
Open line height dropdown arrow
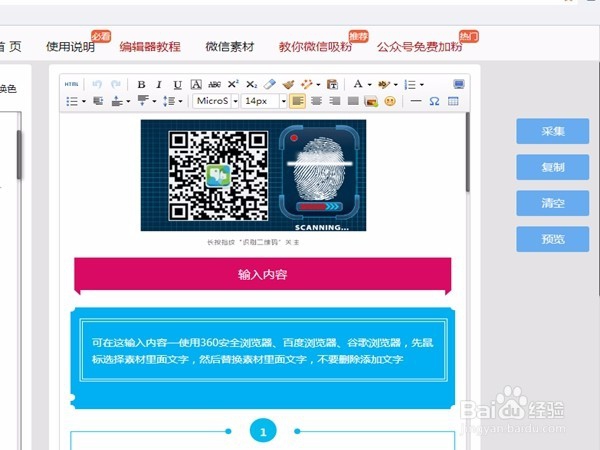(180, 101)
